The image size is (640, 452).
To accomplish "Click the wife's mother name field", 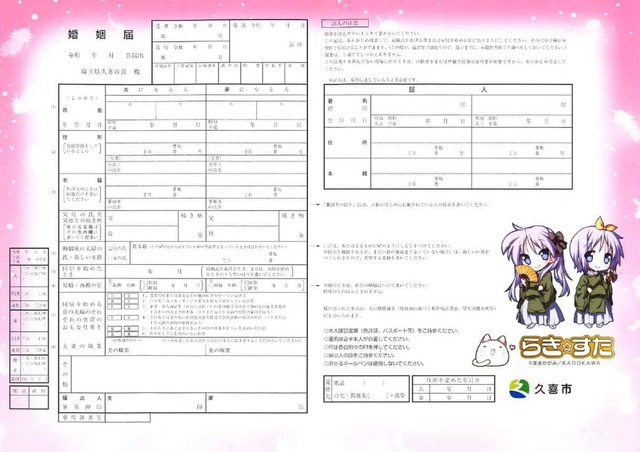I will pos(242,233).
